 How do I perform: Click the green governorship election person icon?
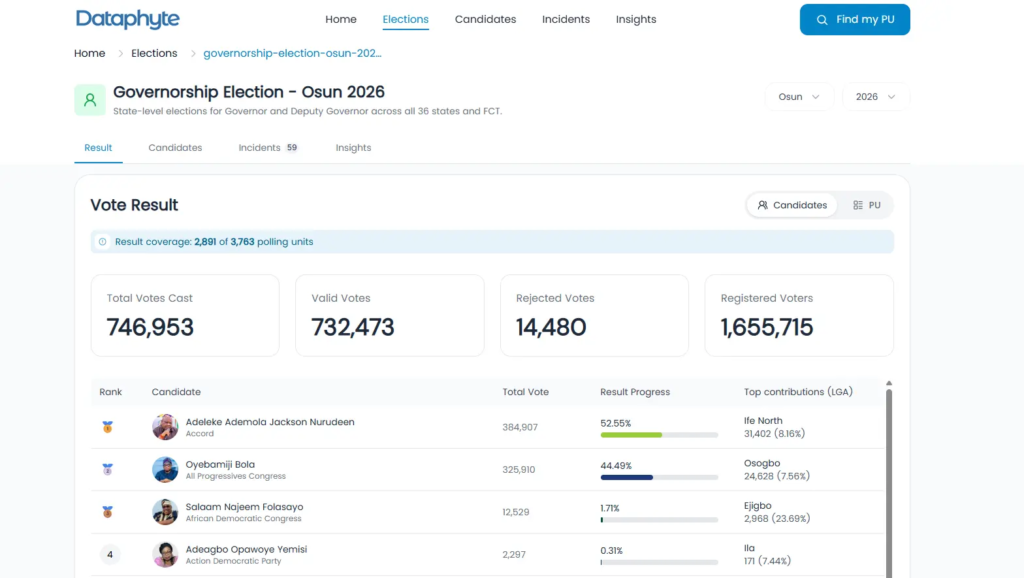90,100
